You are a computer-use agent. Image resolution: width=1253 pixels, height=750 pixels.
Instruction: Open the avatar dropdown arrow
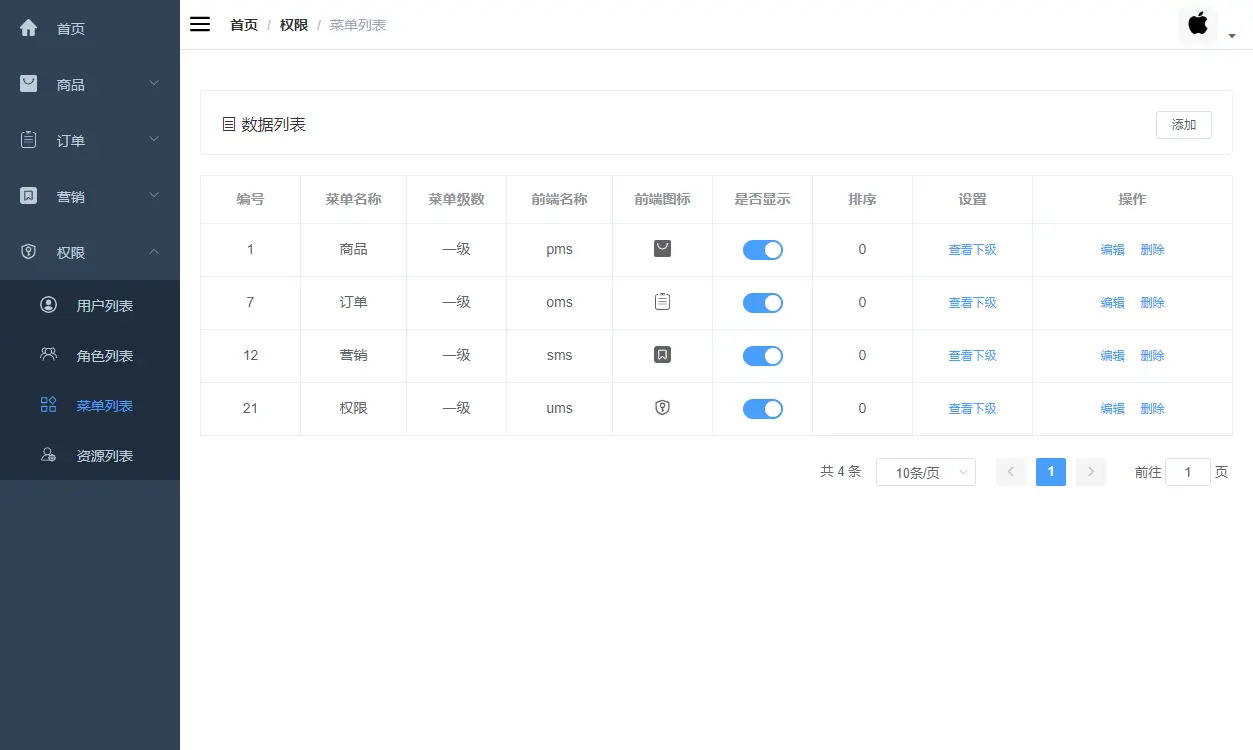coord(1232,36)
